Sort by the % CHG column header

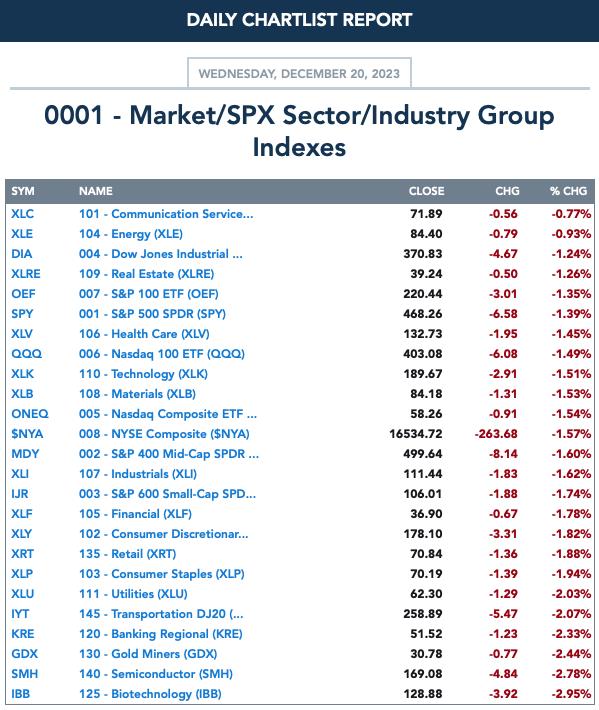click(x=568, y=191)
